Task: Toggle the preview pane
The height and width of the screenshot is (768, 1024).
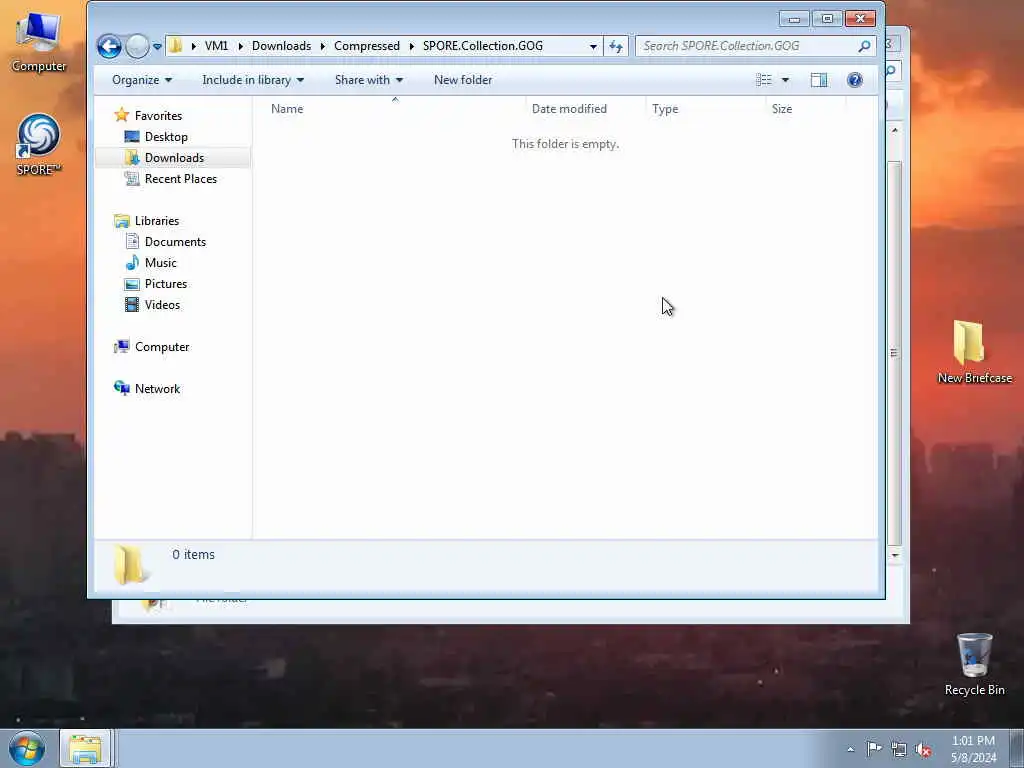Action: point(819,80)
